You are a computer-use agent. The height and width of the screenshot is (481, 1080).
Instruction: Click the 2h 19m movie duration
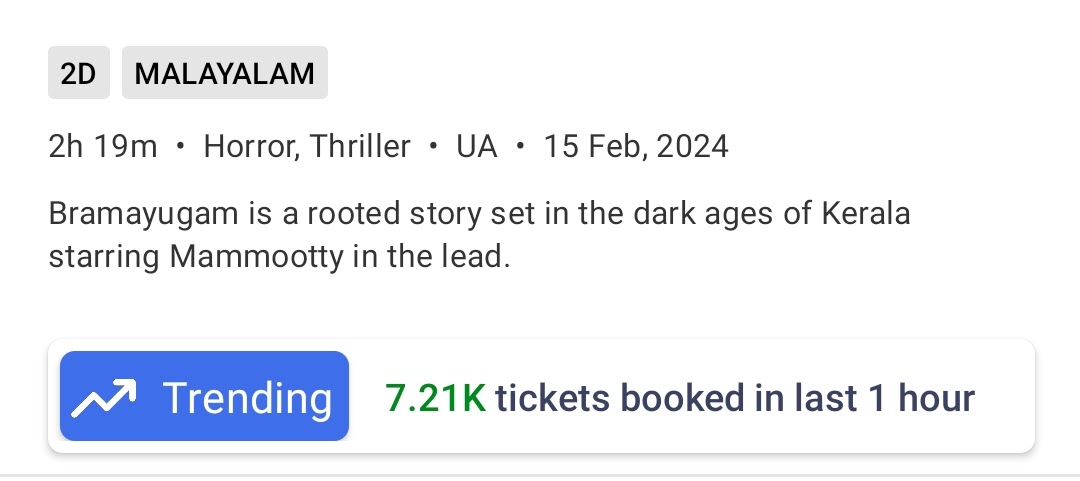click(103, 147)
